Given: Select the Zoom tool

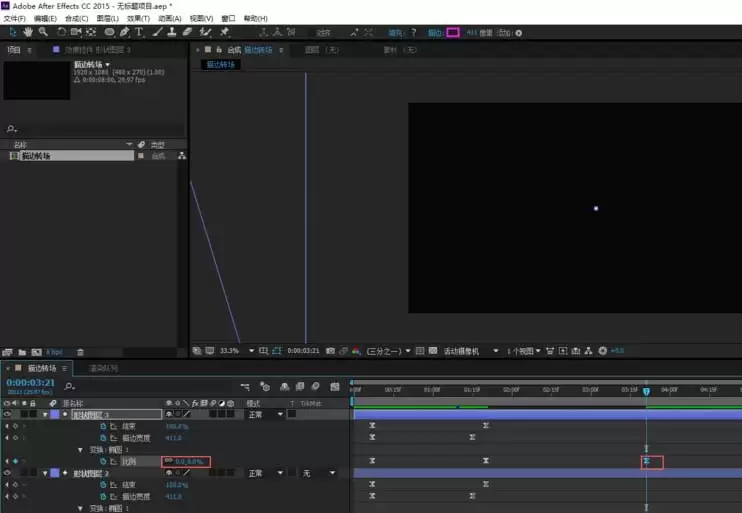Looking at the screenshot, I should 43,32.
